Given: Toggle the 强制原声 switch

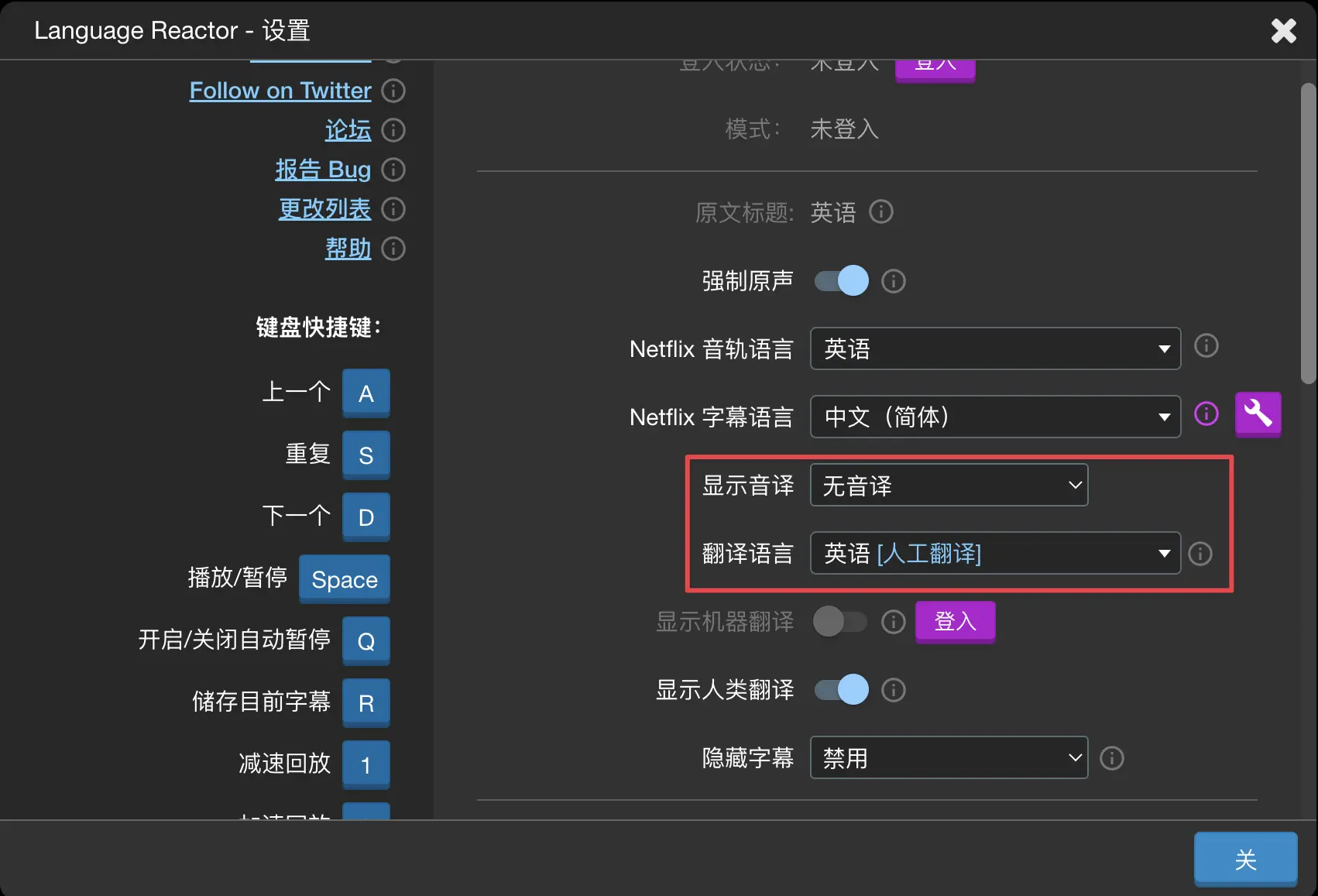Looking at the screenshot, I should click(842, 280).
